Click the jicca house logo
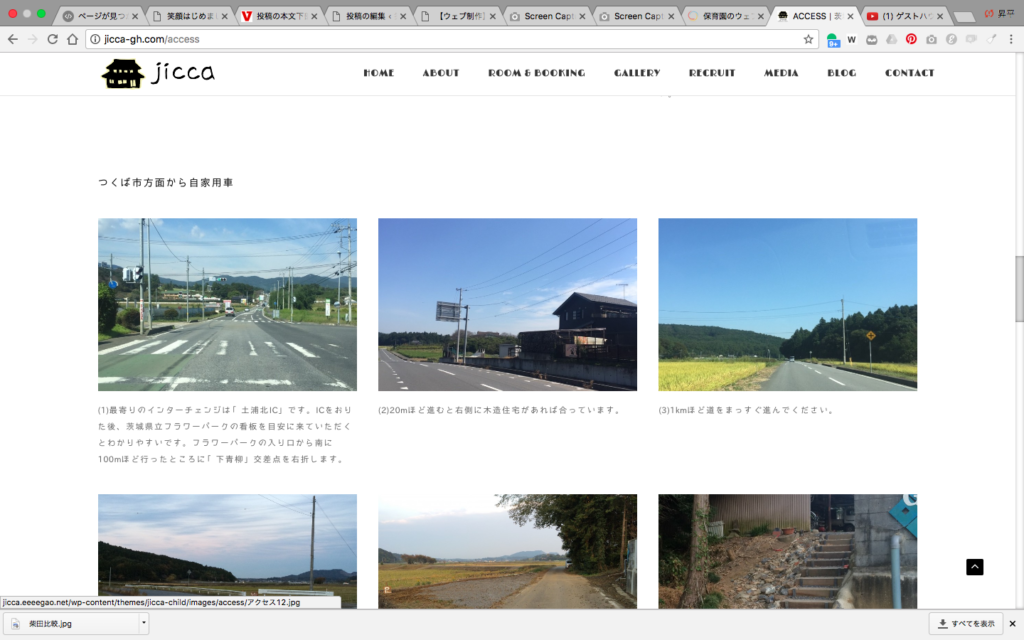The height and width of the screenshot is (640, 1024). (124, 73)
